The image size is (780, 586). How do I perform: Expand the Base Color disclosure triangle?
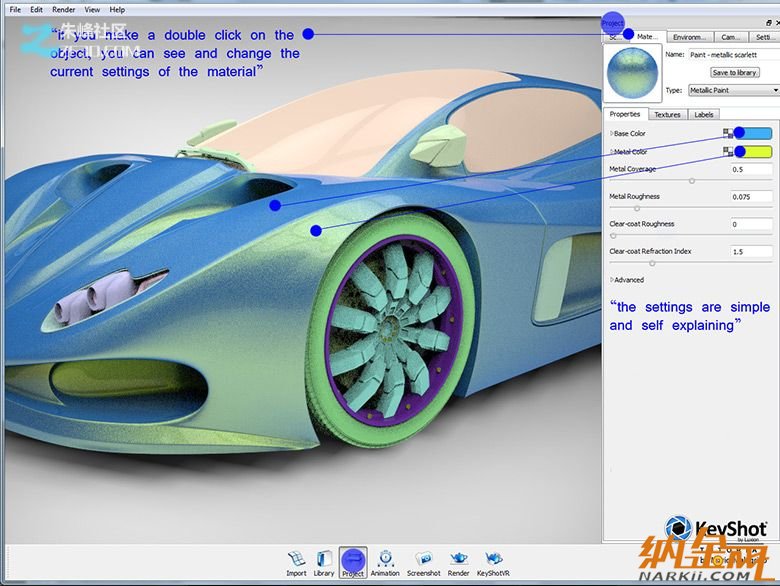[611, 134]
